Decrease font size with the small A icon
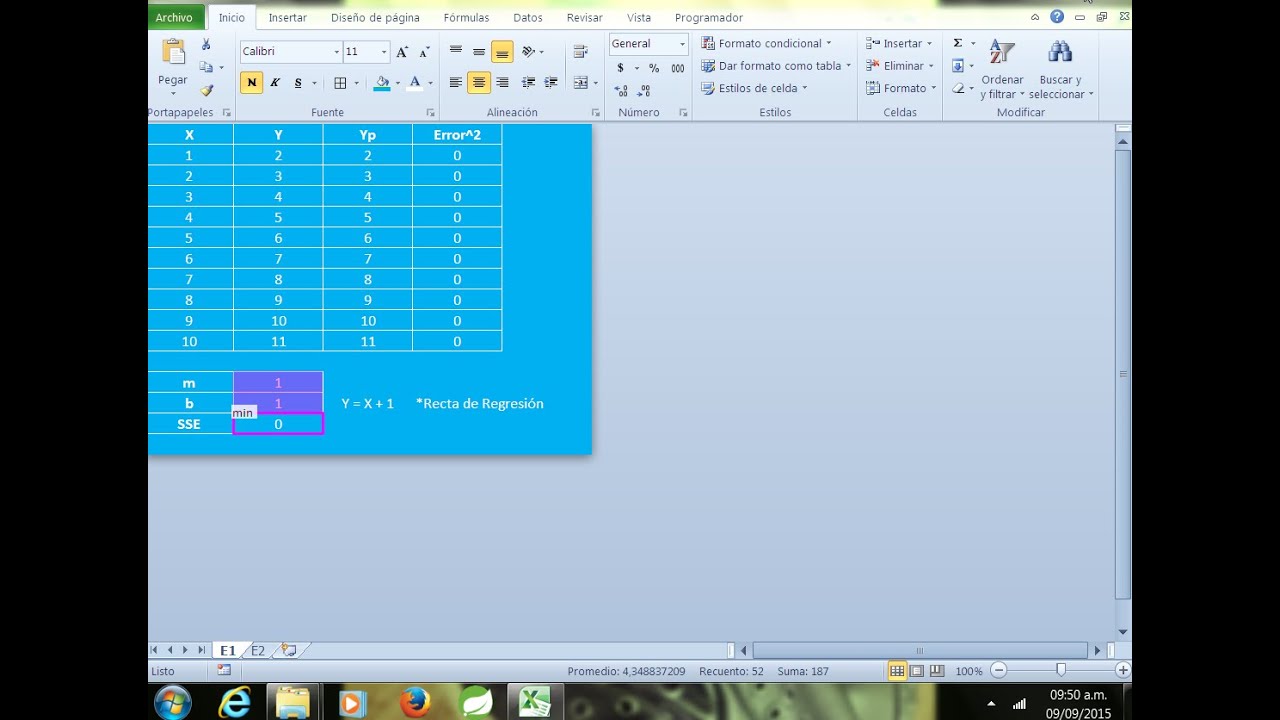 pos(424,52)
